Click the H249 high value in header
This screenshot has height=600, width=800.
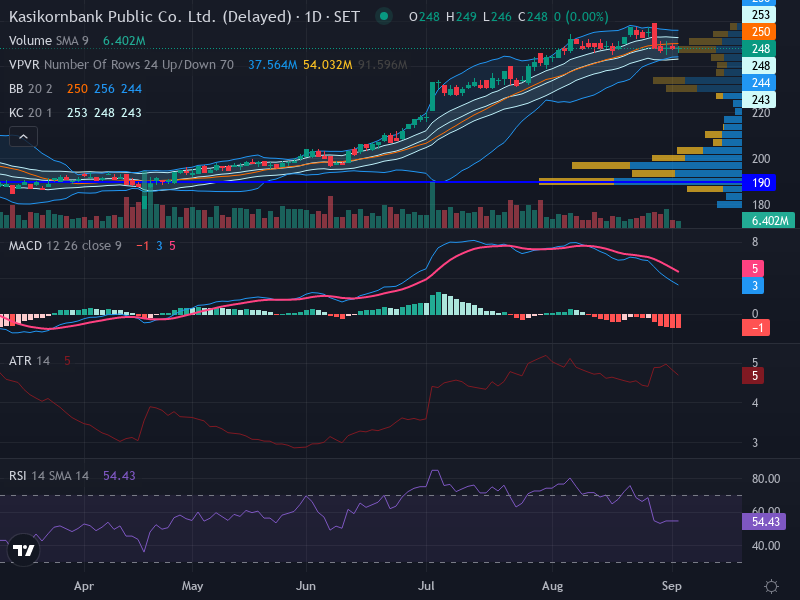point(461,17)
